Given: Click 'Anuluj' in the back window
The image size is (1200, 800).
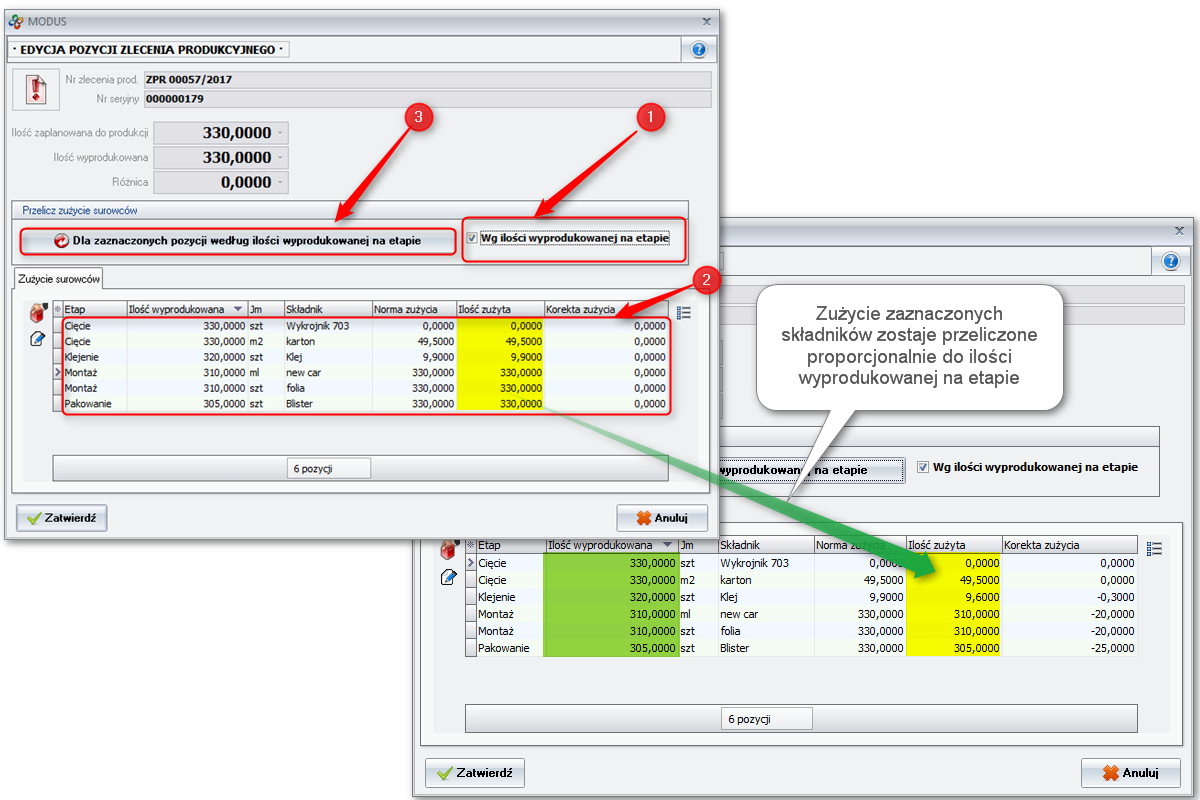Looking at the screenshot, I should tap(1130, 773).
